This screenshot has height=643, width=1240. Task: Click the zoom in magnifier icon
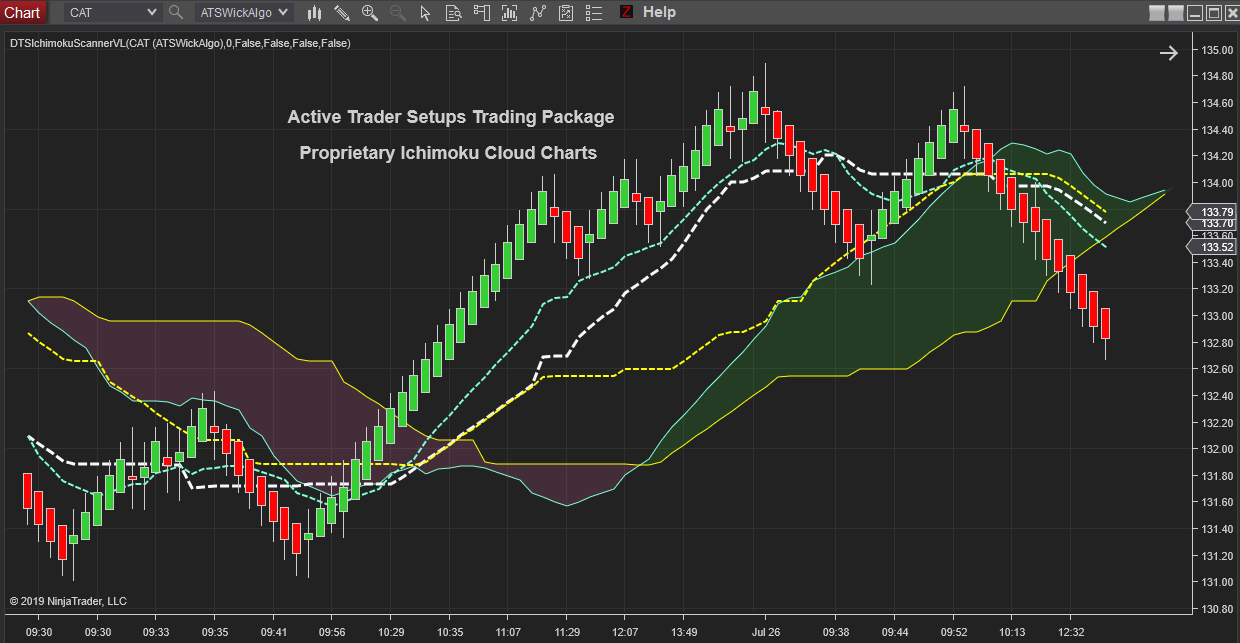pyautogui.click(x=370, y=13)
